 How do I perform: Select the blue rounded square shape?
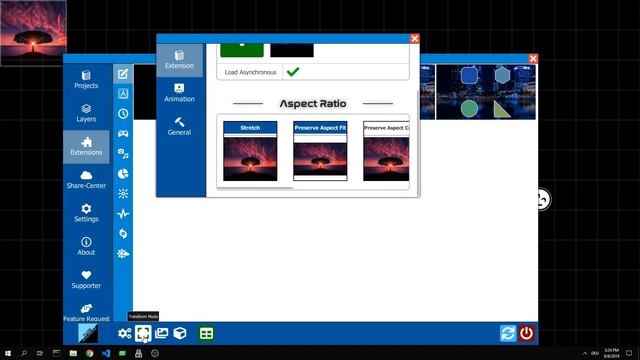tap(469, 76)
